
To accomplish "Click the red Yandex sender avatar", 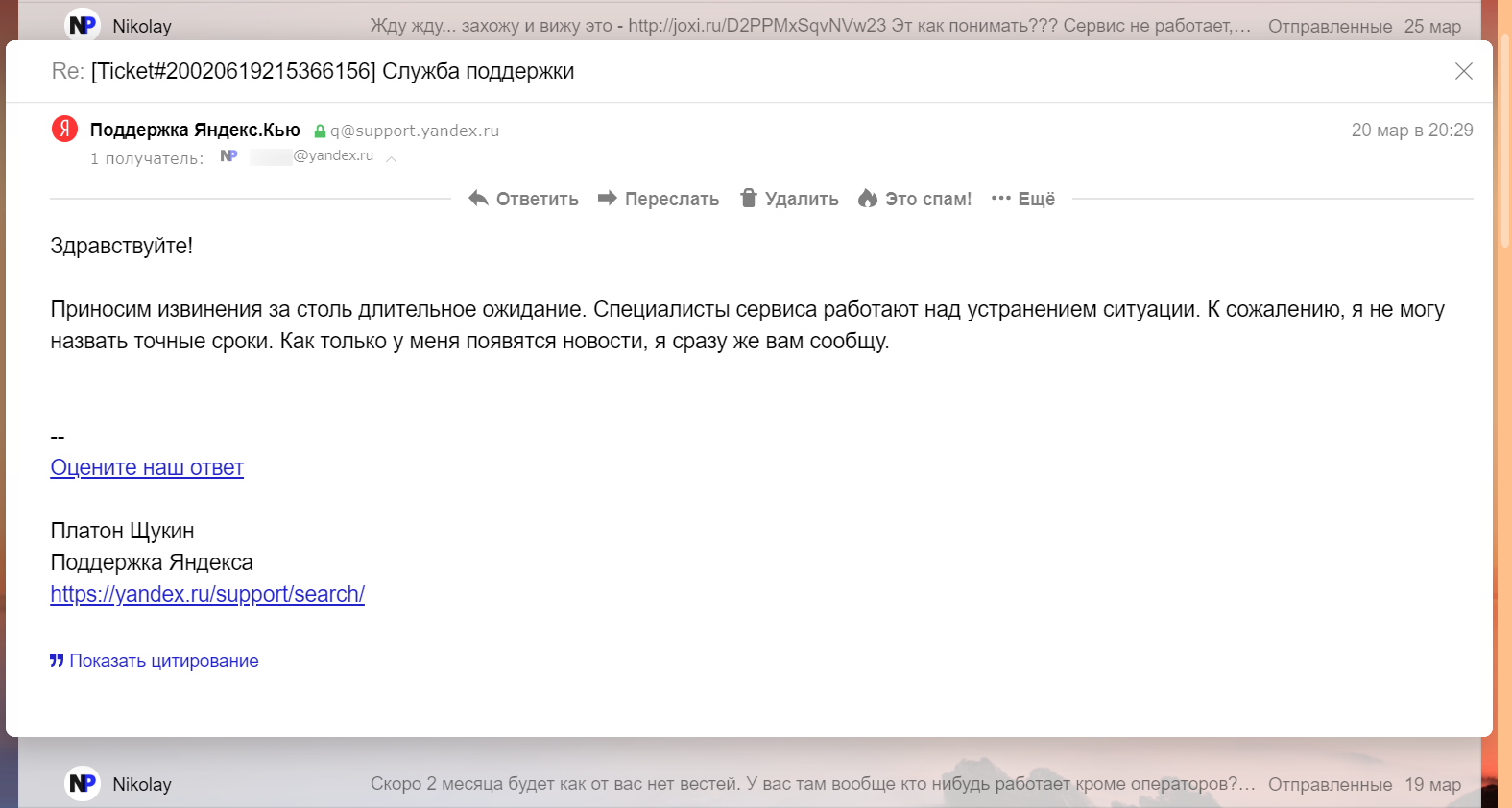I will click(x=64, y=129).
